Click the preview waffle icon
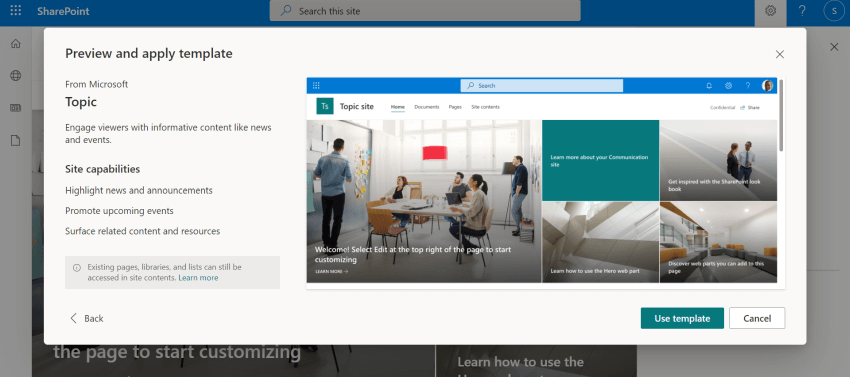850x377 pixels. pos(316,86)
